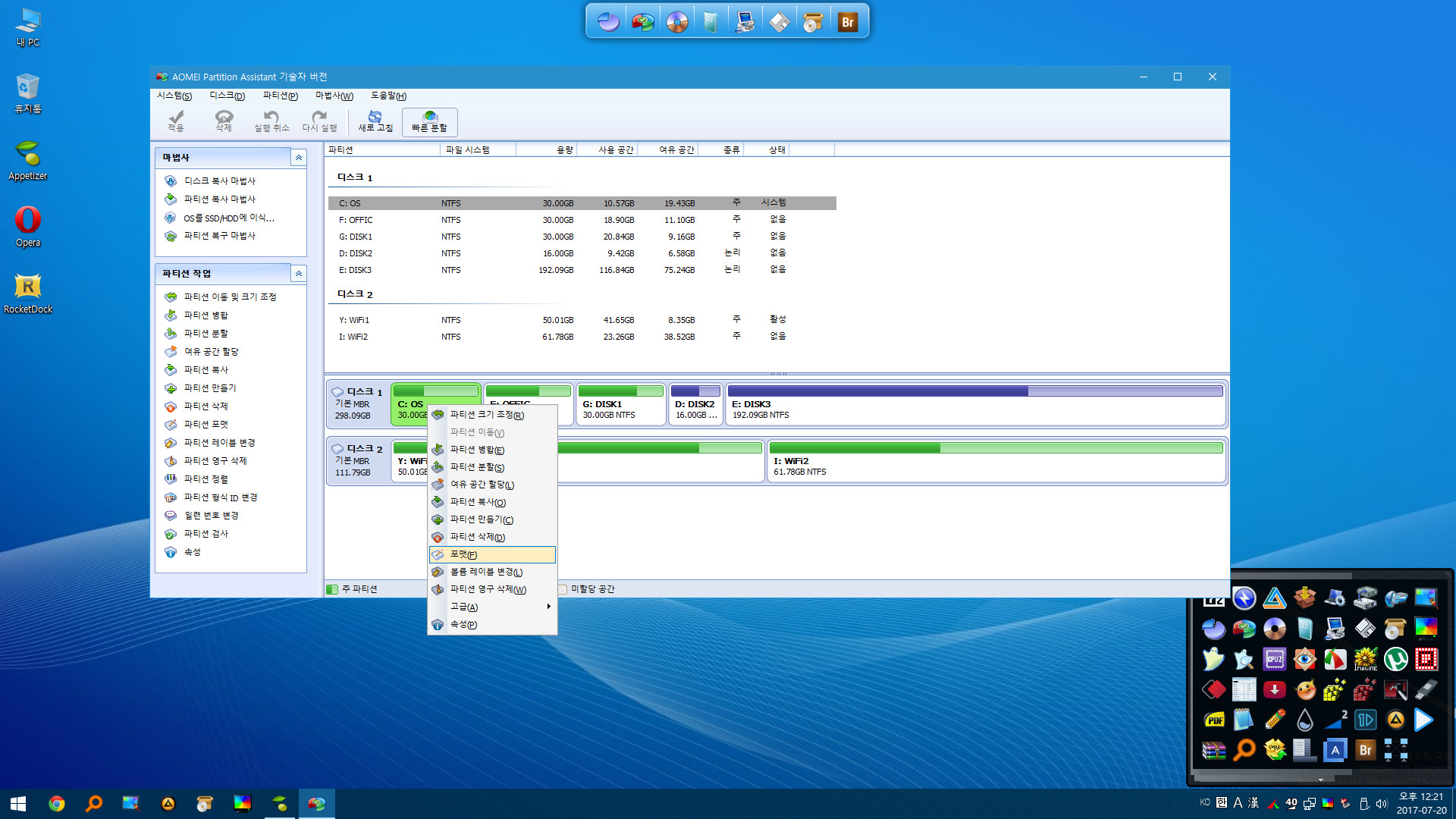Image resolution: width=1456 pixels, height=819 pixels.
Task: Open the 도움말(H) menu
Action: tap(388, 96)
